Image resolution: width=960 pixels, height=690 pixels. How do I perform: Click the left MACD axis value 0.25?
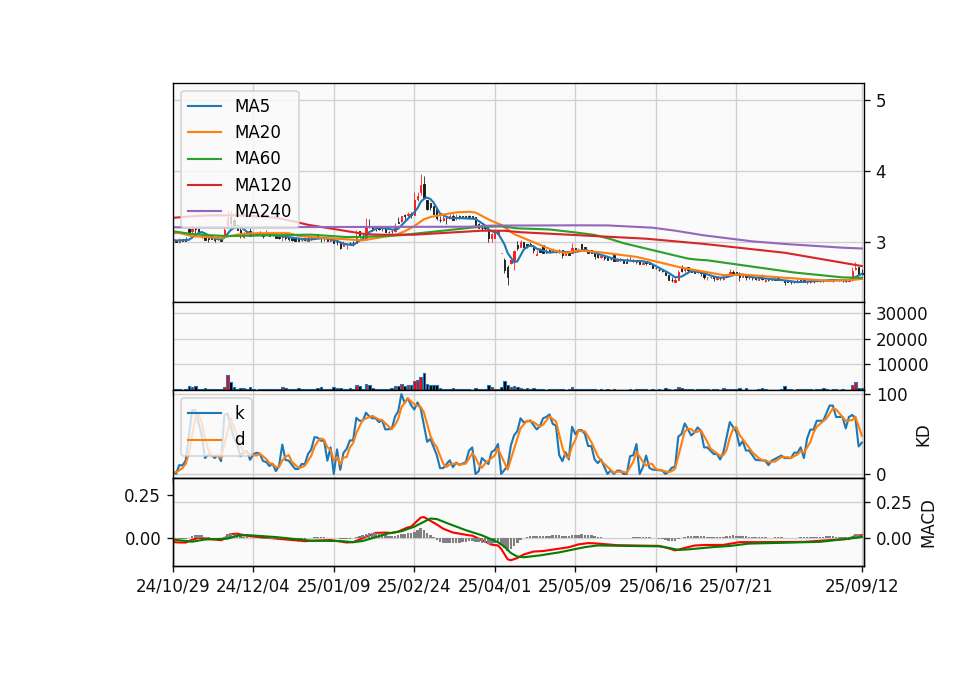(142, 496)
